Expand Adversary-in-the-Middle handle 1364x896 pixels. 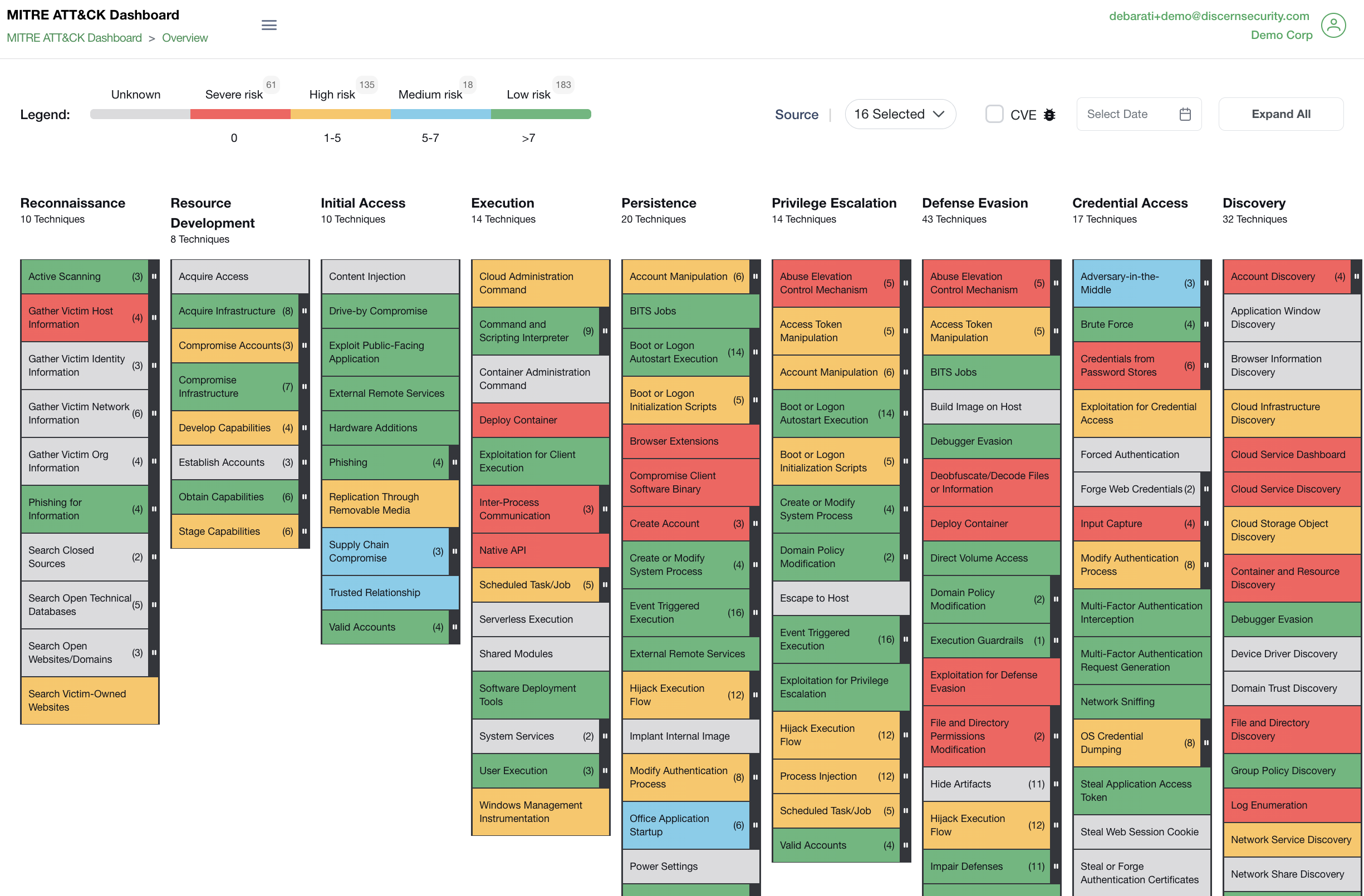click(x=1206, y=284)
